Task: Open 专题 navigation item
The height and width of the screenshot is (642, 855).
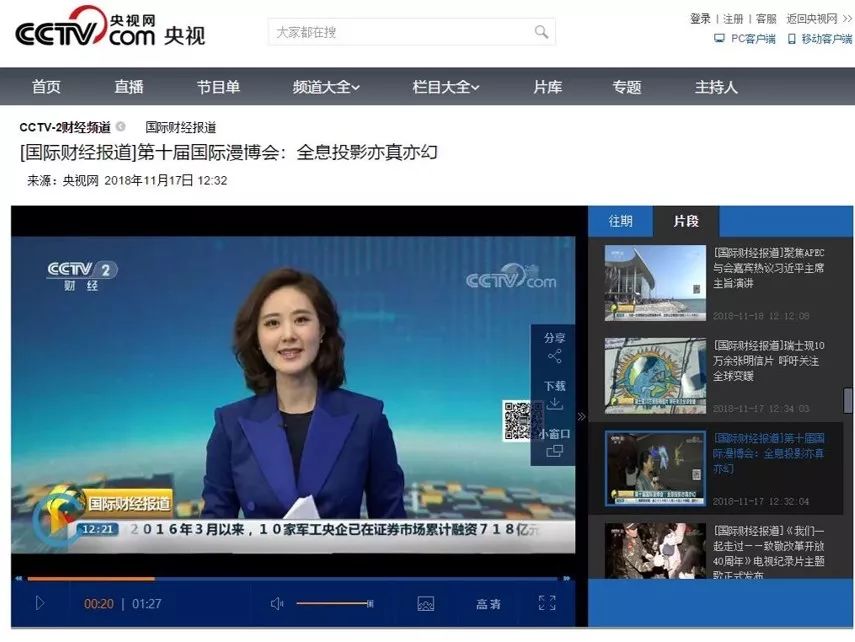Action: (627, 87)
